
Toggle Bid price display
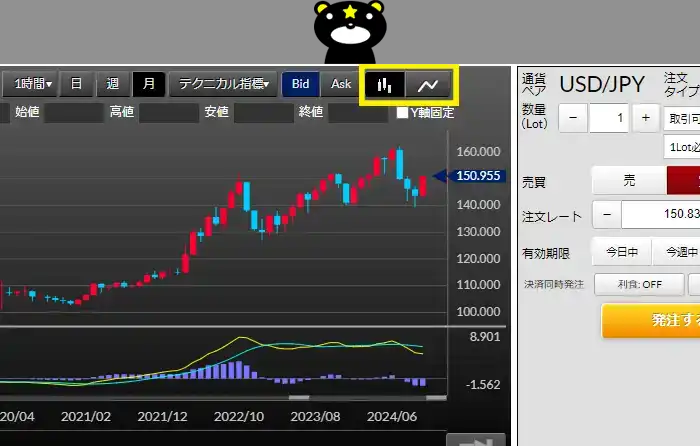300,84
